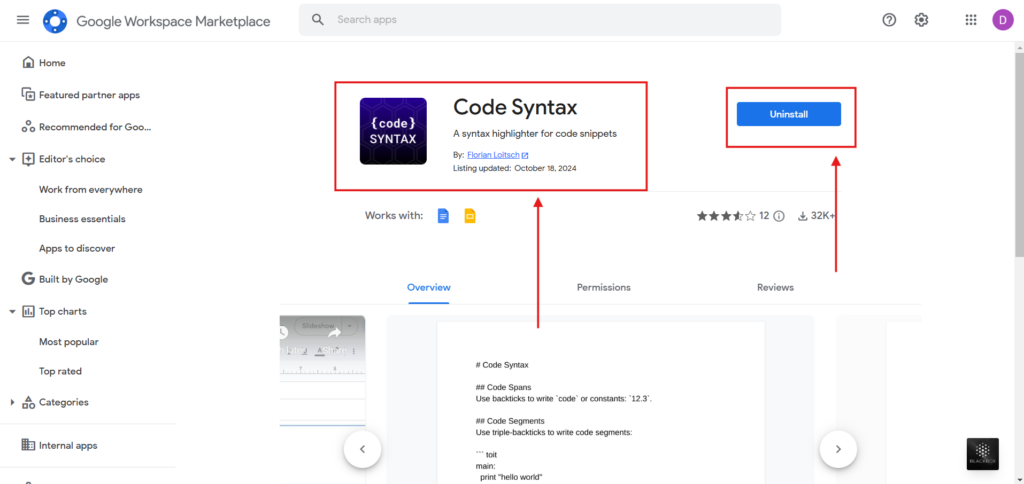
Task: Open the Google apps grid launcher
Action: 971,20
